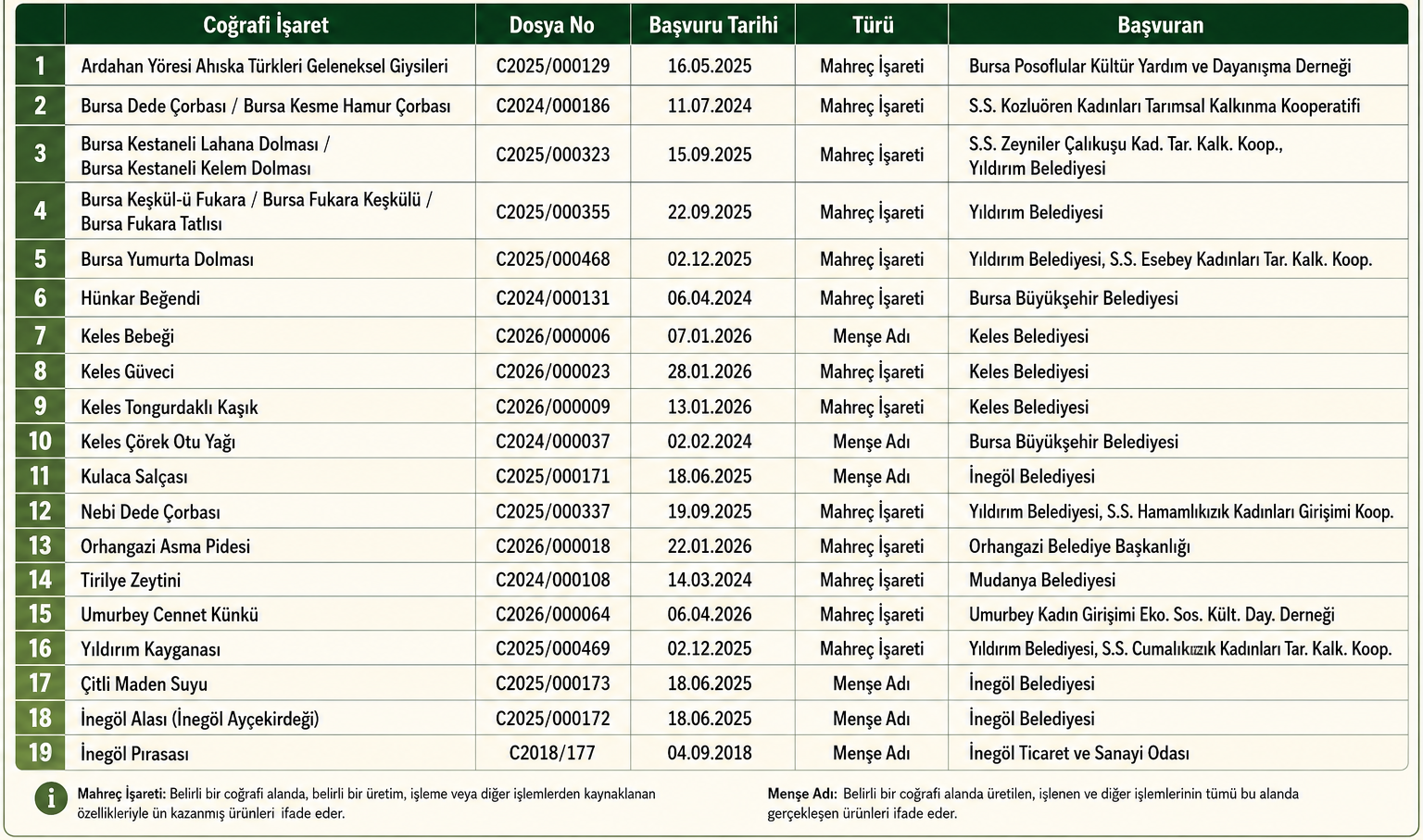Select the Coğrafi İşaret column header
The height and width of the screenshot is (840, 1423).
[x=266, y=25]
